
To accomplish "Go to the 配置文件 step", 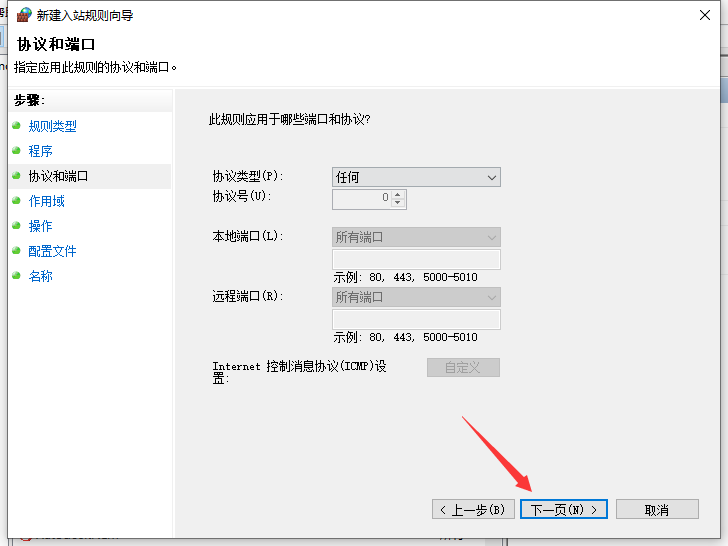I will click(x=52, y=252).
